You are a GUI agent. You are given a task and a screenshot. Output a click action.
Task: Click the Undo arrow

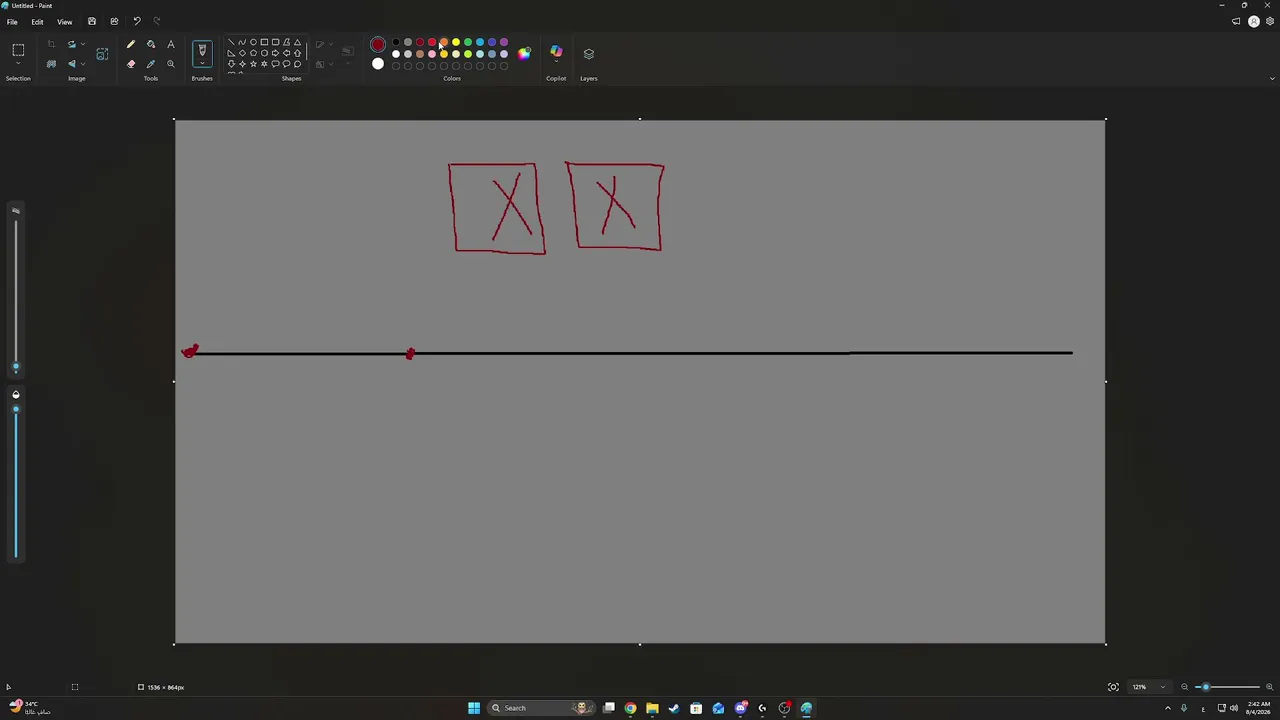tap(137, 21)
